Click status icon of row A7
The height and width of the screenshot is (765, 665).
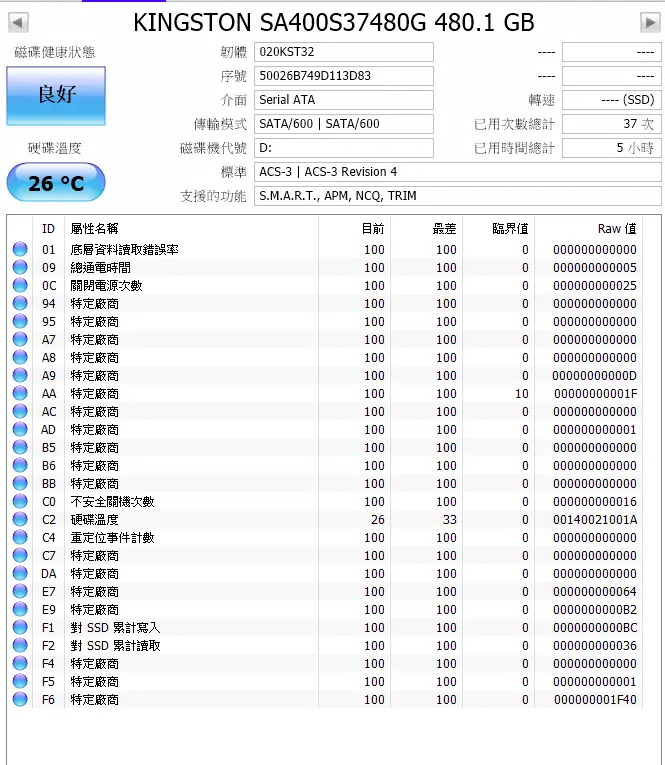tap(20, 339)
